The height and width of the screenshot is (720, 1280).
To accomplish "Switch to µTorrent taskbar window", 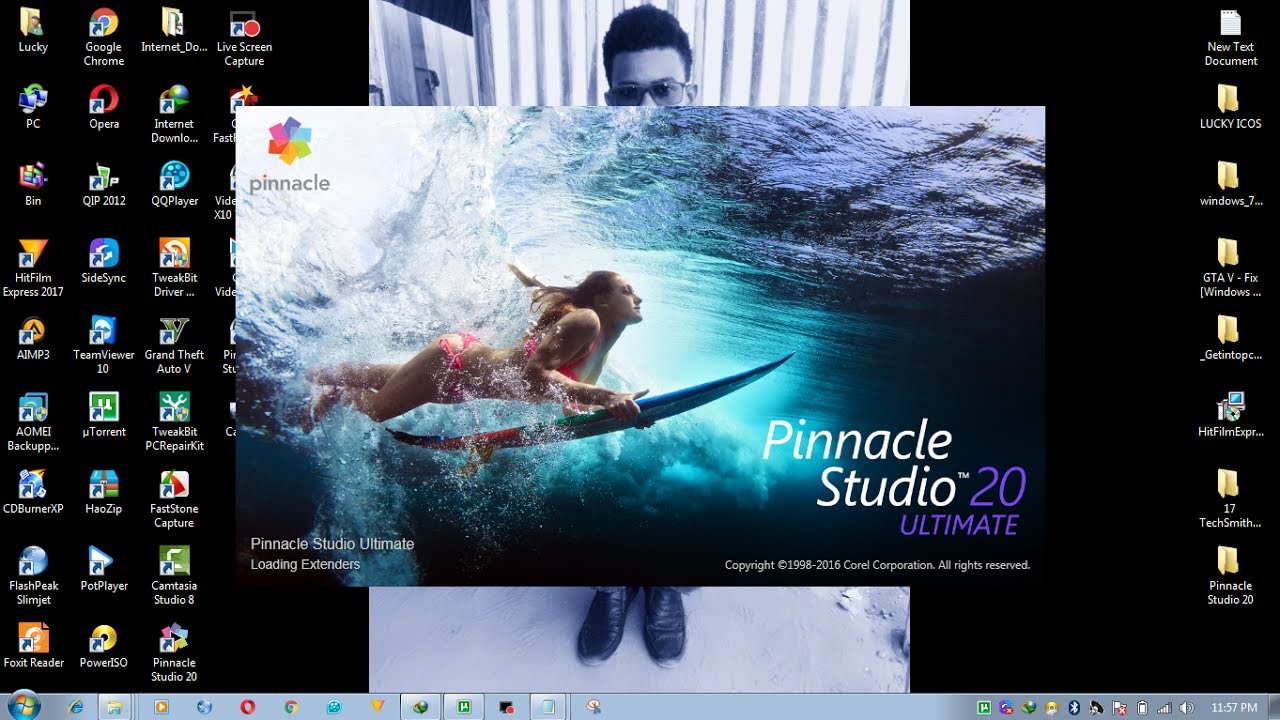I will [464, 706].
